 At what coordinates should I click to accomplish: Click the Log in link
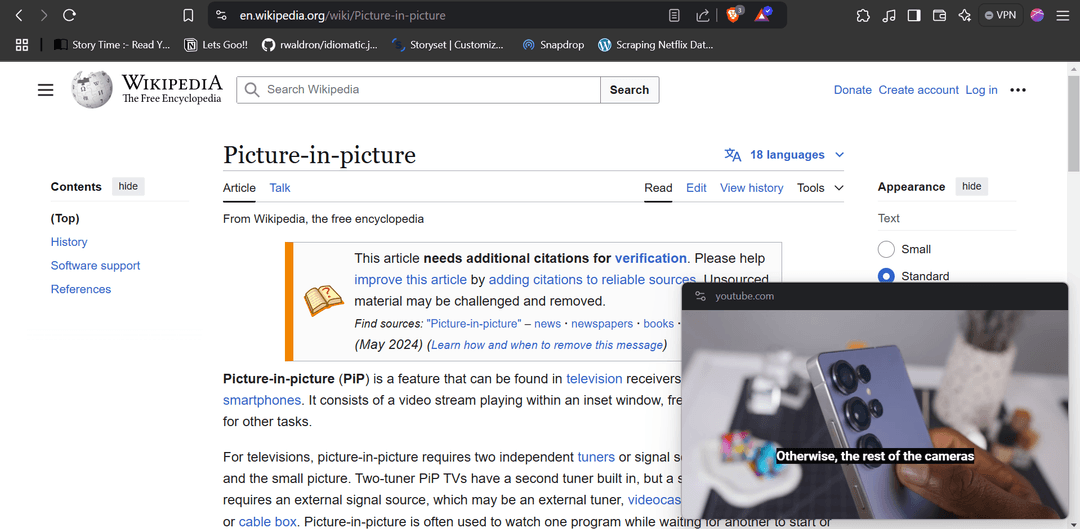pos(982,90)
